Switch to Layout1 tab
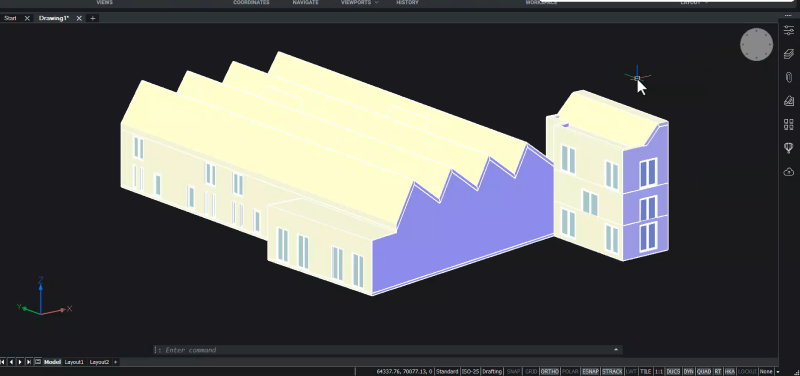The image size is (800, 376). pos(74,362)
